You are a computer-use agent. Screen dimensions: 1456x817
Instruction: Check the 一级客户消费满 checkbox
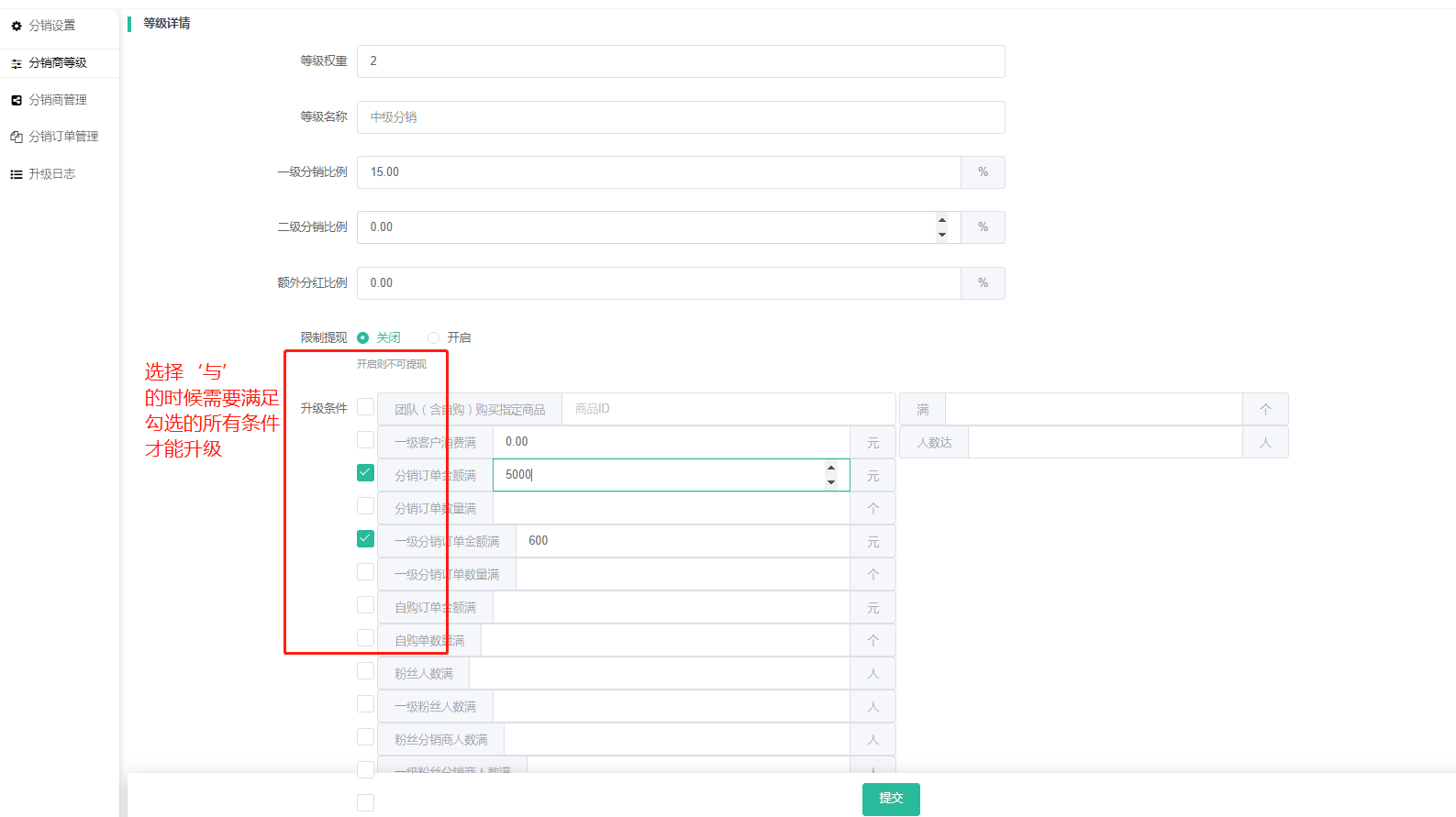[x=365, y=440]
